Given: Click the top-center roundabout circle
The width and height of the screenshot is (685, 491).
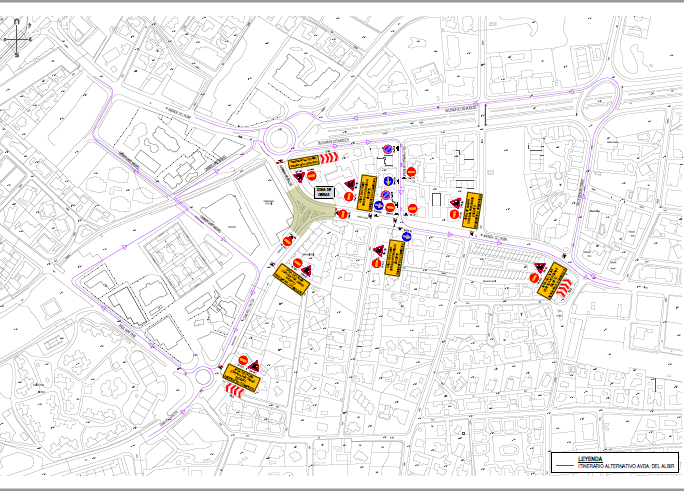Looking at the screenshot, I should (x=282, y=132).
